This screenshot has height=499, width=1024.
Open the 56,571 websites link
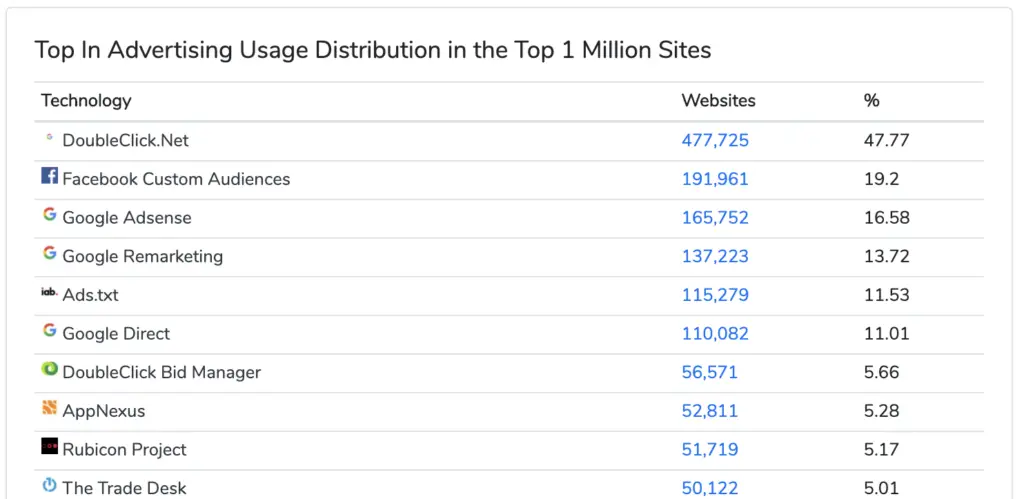710,372
